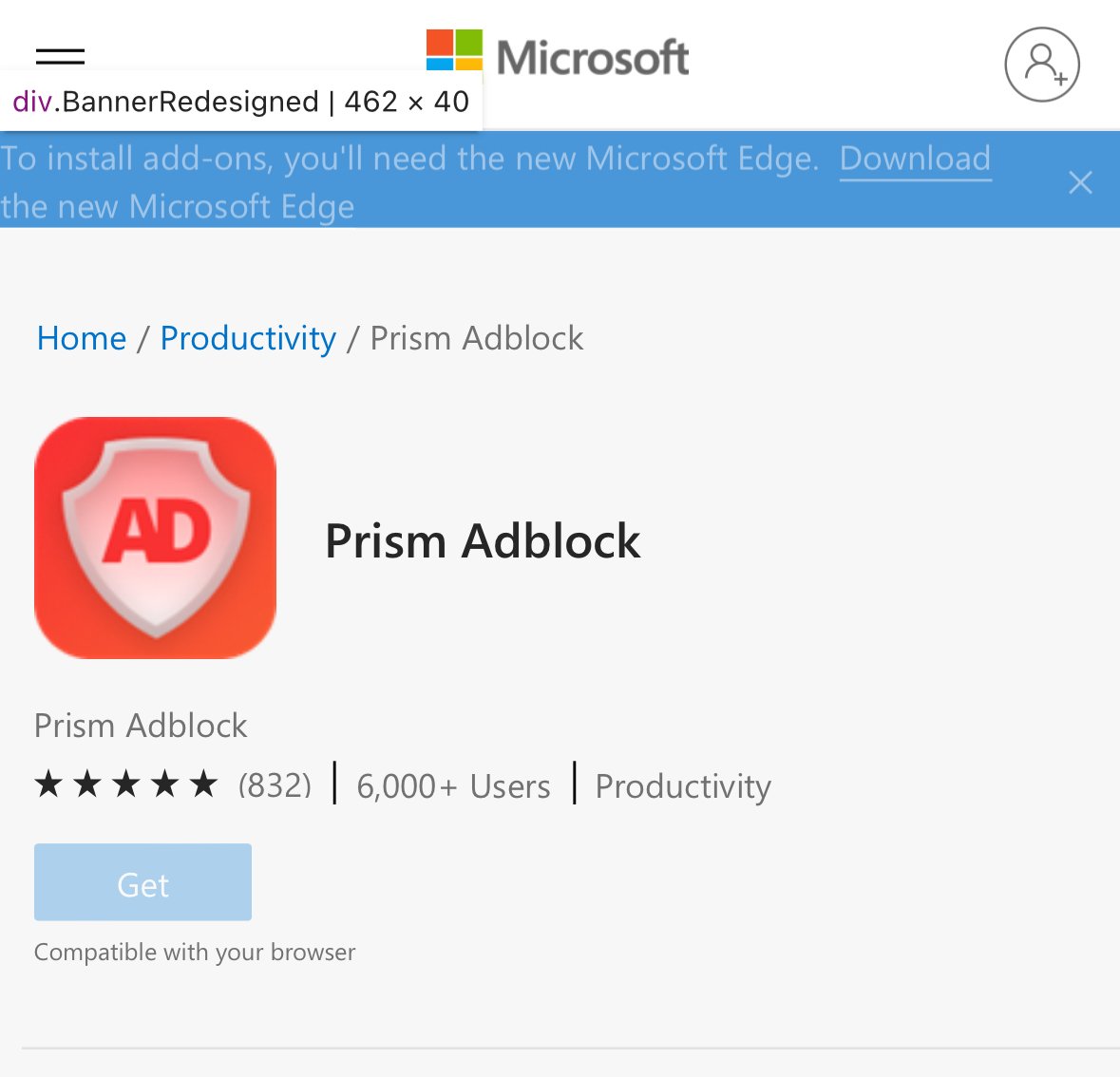Open the user account sign-in icon
The image size is (1120, 1077).
coord(1042,65)
